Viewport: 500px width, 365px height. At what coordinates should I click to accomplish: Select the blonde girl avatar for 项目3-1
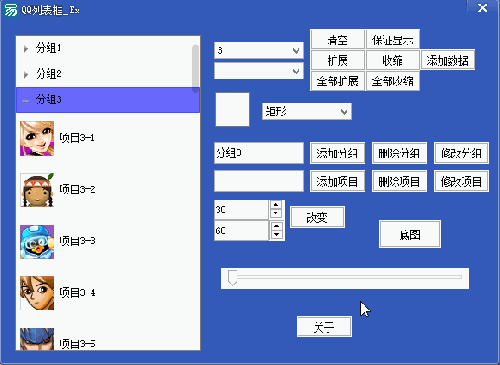[x=37, y=138]
